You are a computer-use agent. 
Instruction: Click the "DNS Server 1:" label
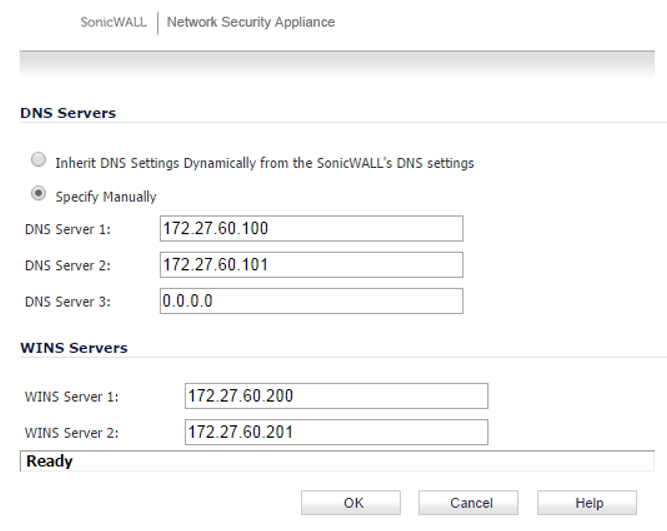coord(67,230)
